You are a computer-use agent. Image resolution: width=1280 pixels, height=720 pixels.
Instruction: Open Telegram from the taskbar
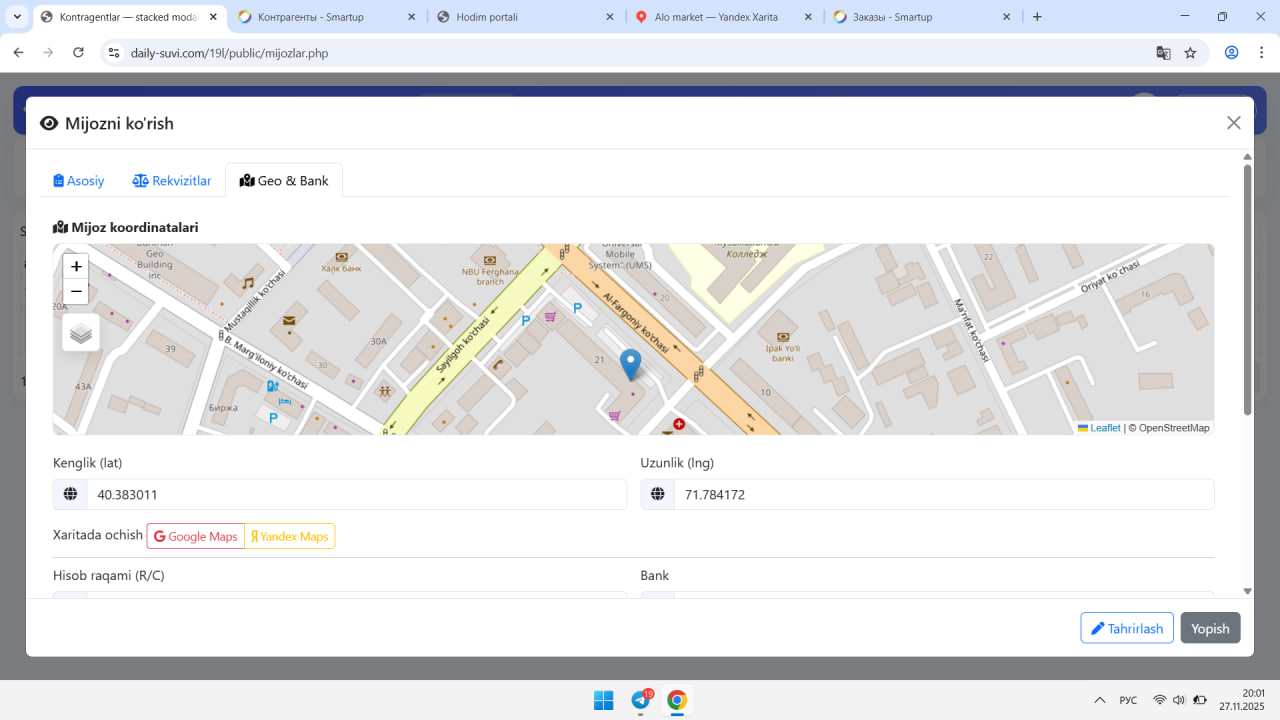coord(641,700)
